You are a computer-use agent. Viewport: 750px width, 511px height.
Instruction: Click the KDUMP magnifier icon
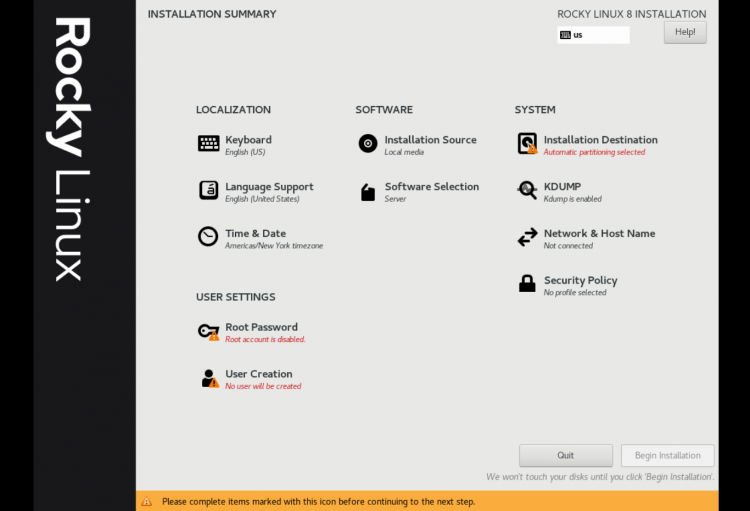[x=527, y=190]
